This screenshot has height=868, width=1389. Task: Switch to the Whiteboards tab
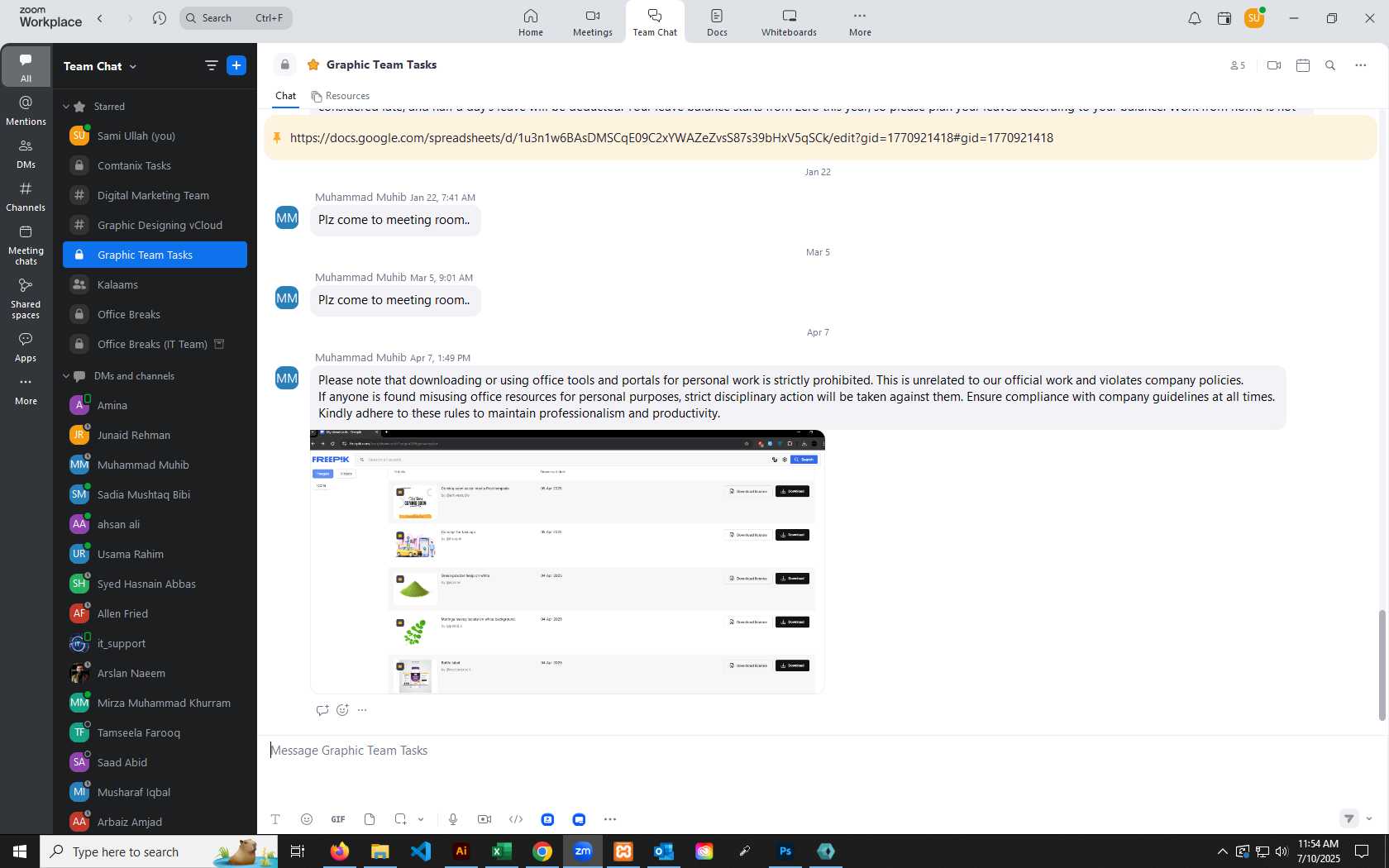coord(789,22)
